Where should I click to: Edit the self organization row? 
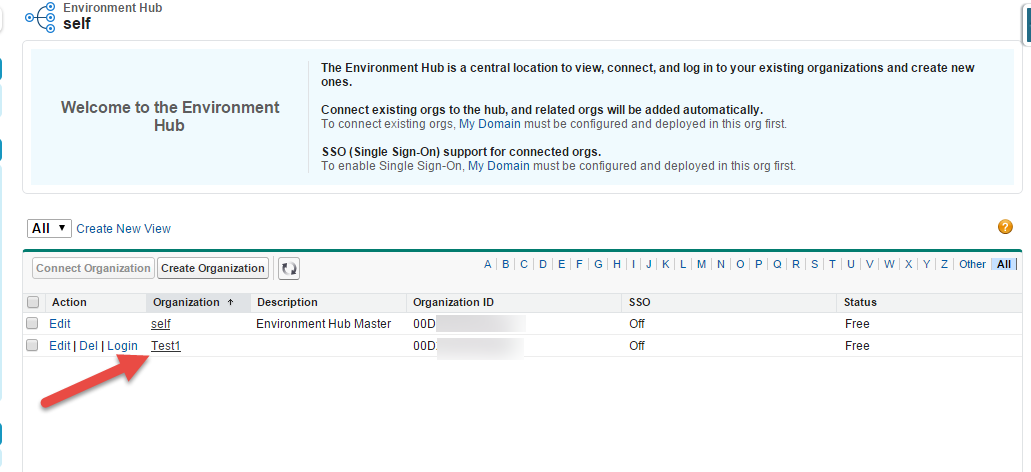[60, 324]
